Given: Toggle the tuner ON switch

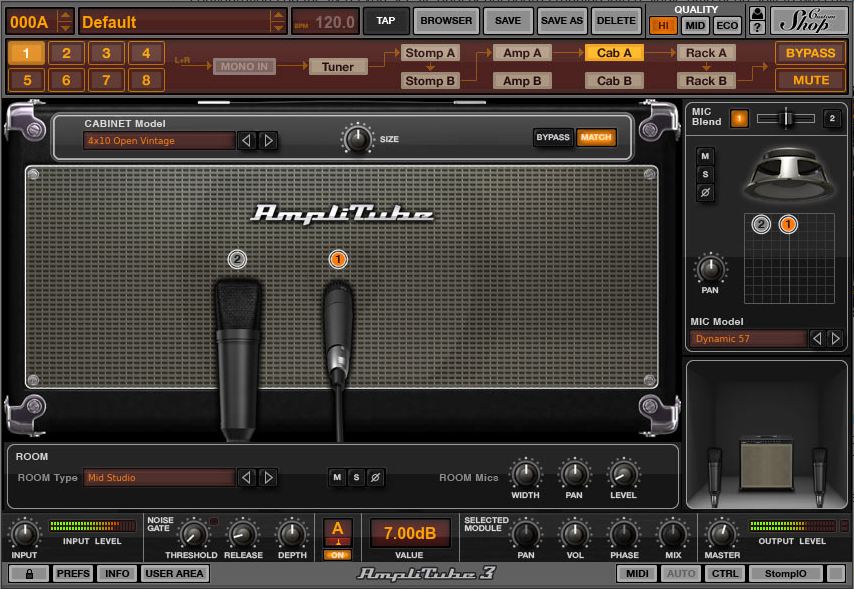Looking at the screenshot, I should pos(337,555).
